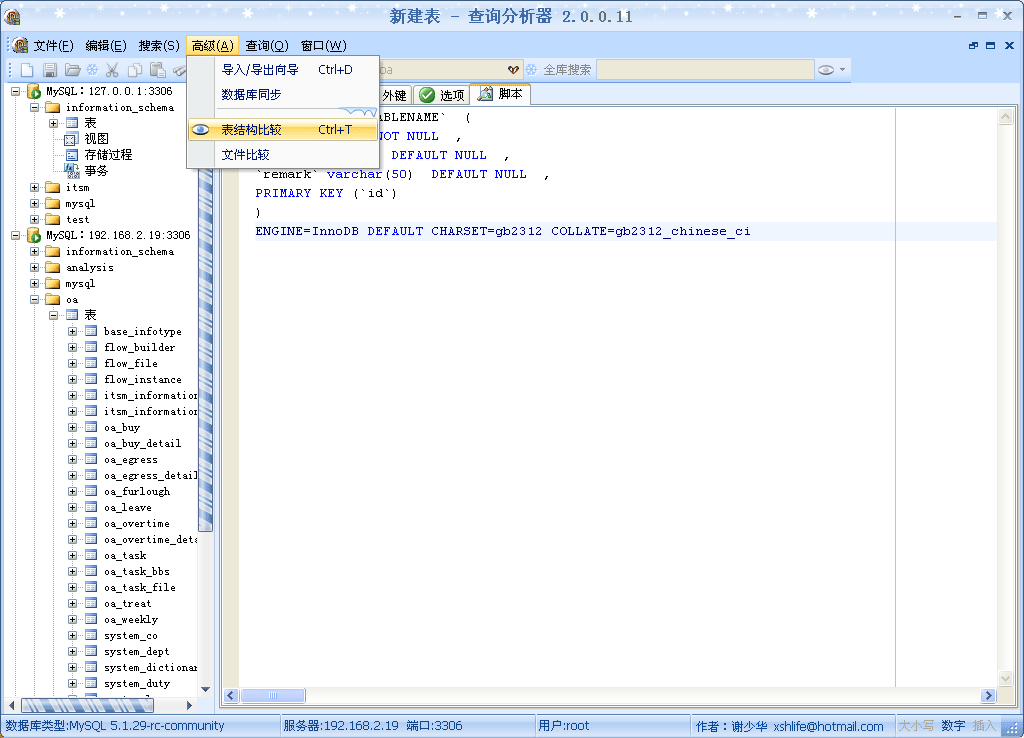Choose 数据库同步 from the menu
The image size is (1024, 738).
[x=283, y=95]
